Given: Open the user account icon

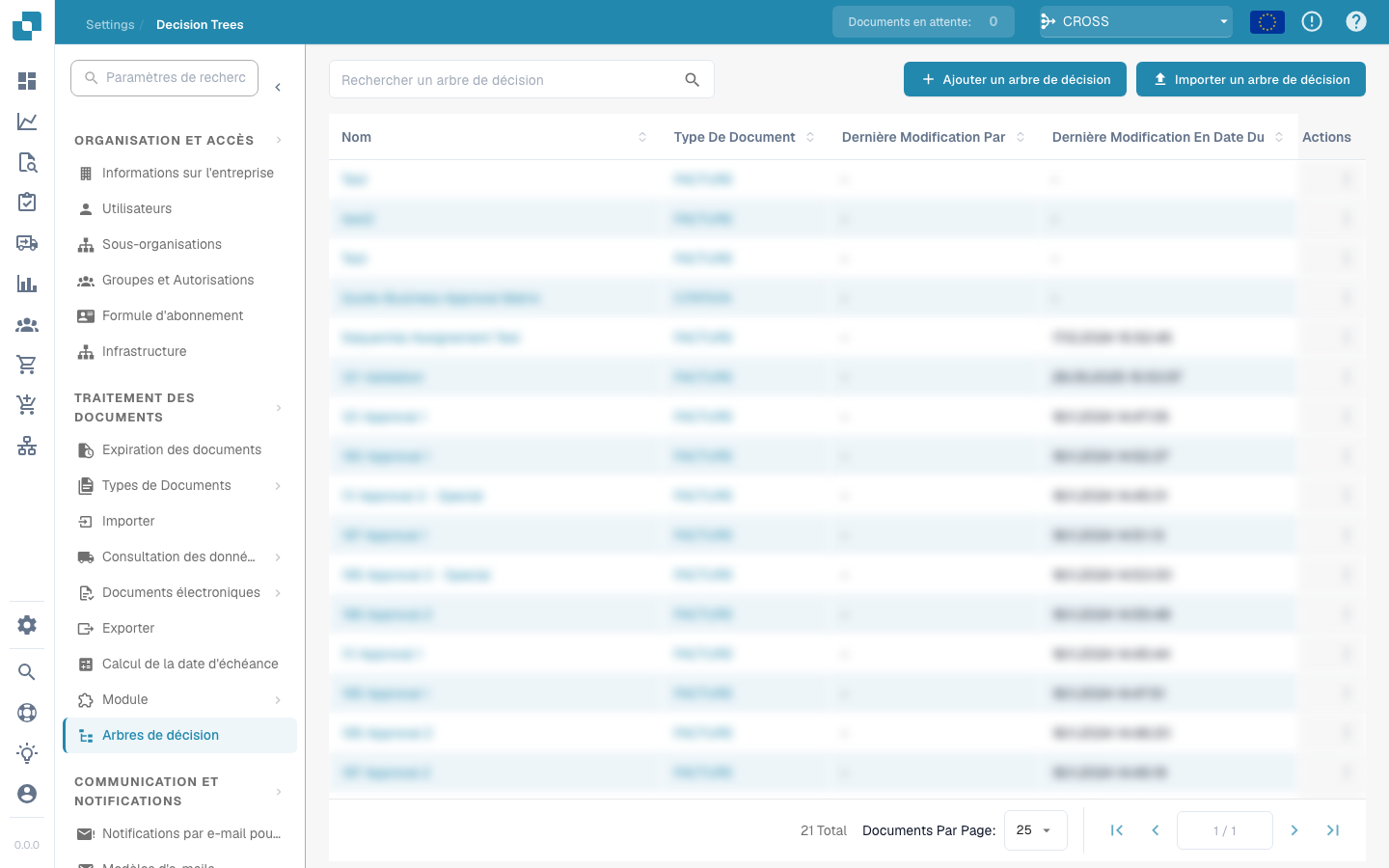Looking at the screenshot, I should tap(27, 794).
